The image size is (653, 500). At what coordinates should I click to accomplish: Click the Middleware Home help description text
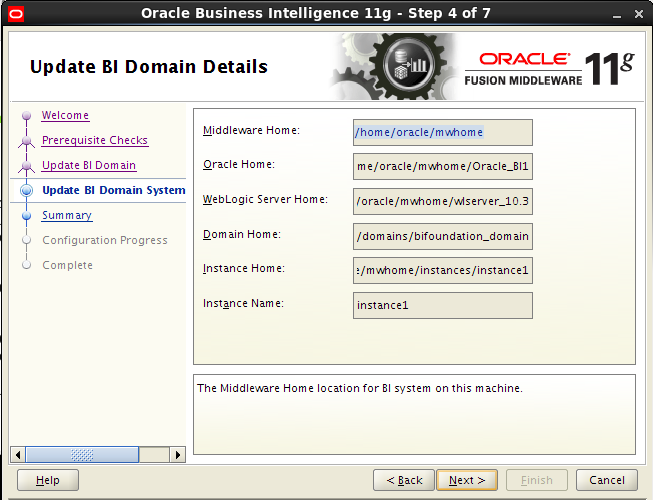click(x=360, y=388)
